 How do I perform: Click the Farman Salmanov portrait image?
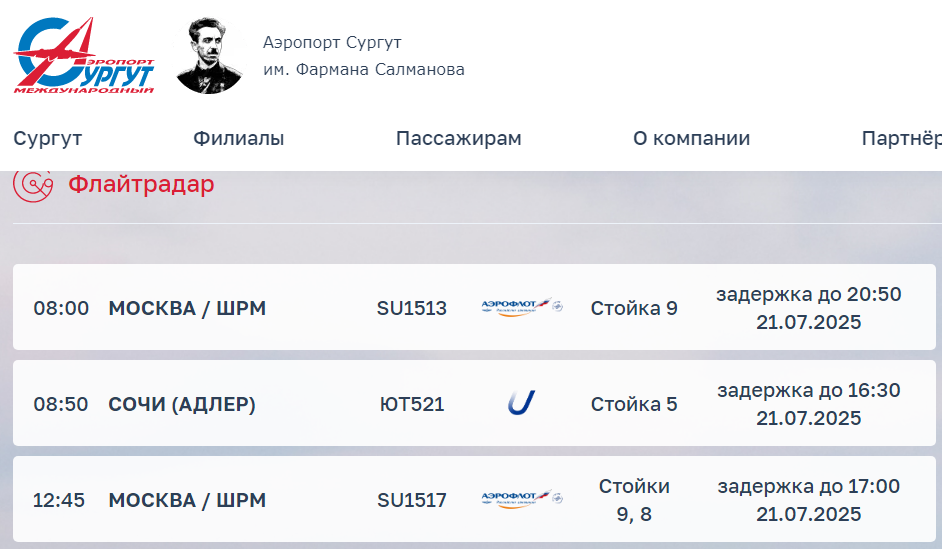208,55
